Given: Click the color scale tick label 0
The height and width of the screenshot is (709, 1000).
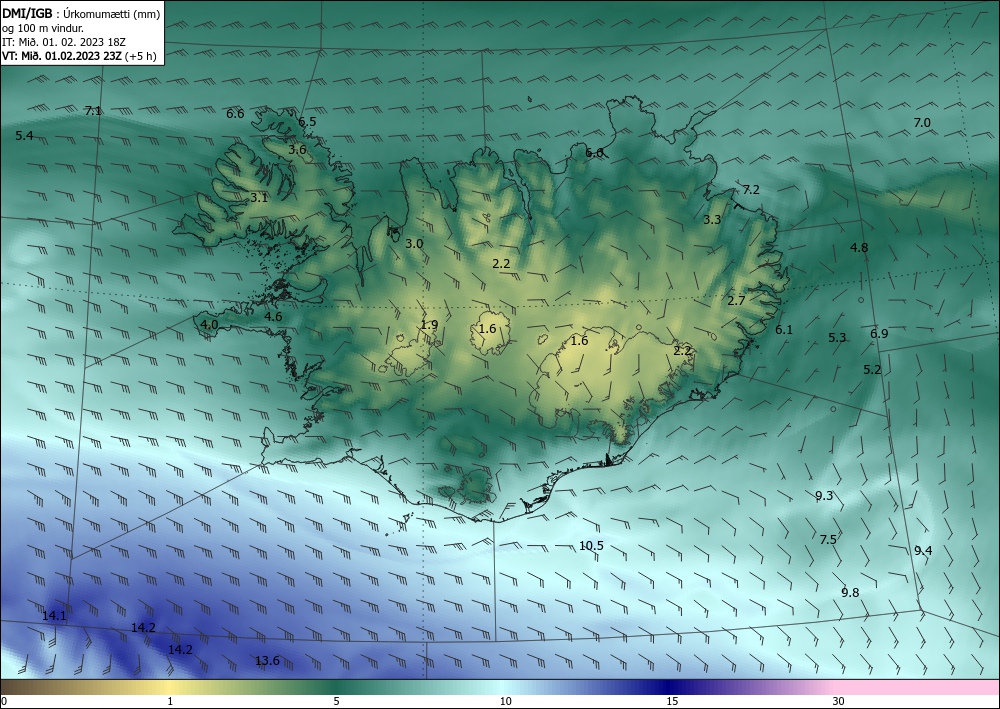Looking at the screenshot, I should [4, 701].
